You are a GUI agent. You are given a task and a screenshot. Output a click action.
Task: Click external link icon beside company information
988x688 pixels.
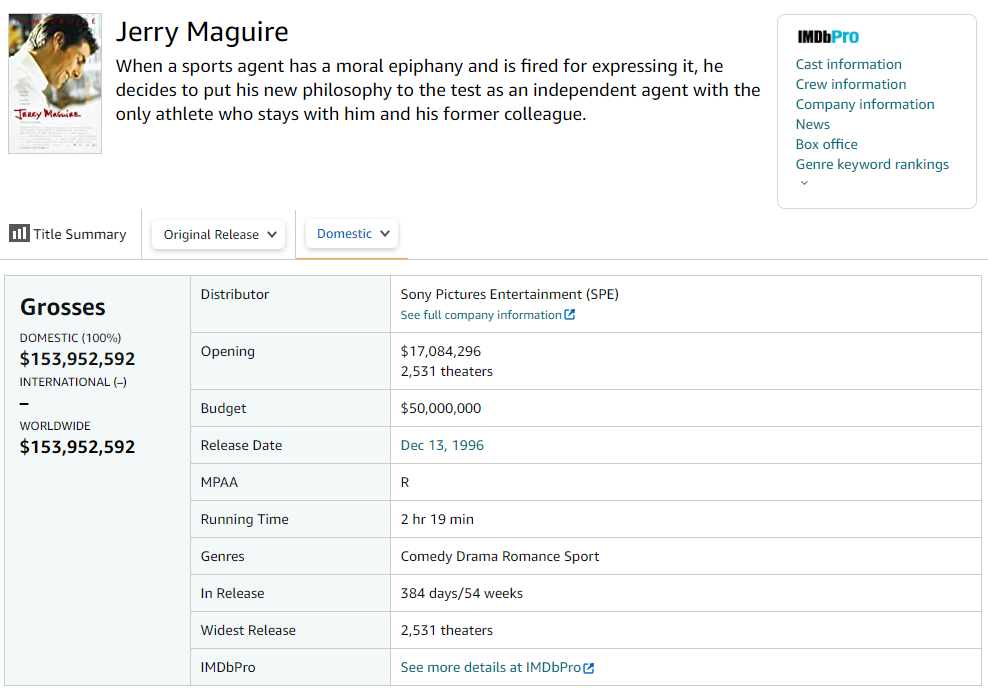click(570, 314)
